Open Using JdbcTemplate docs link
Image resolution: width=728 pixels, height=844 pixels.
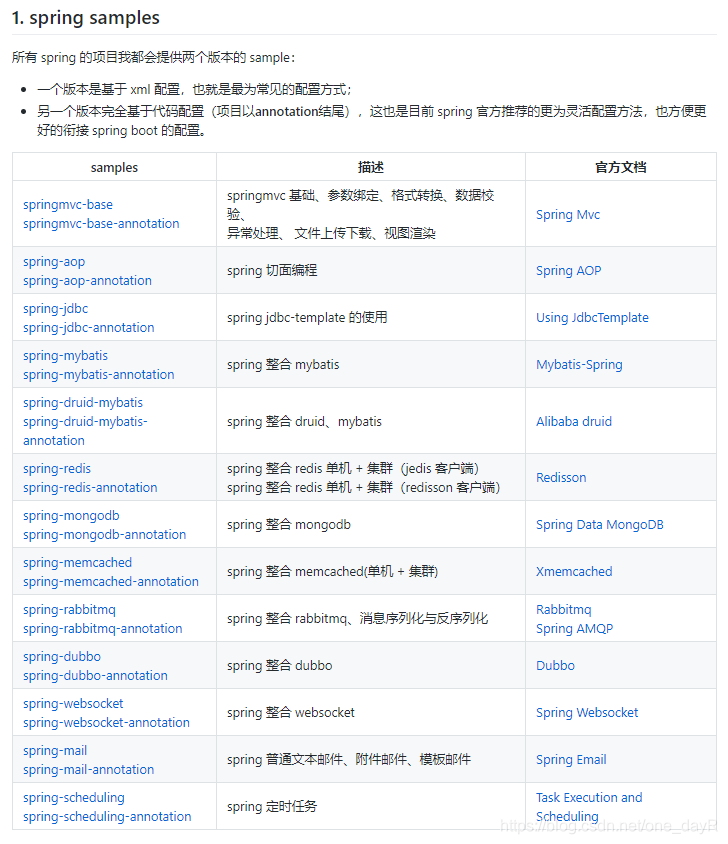[592, 318]
